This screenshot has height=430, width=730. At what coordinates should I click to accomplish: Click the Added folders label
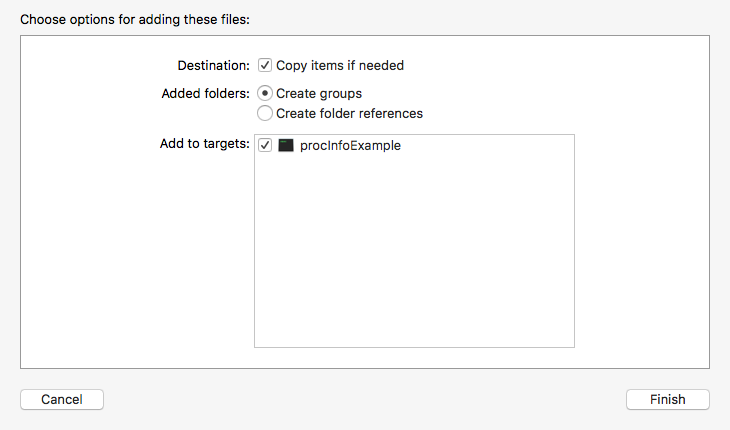pyautogui.click(x=205, y=93)
